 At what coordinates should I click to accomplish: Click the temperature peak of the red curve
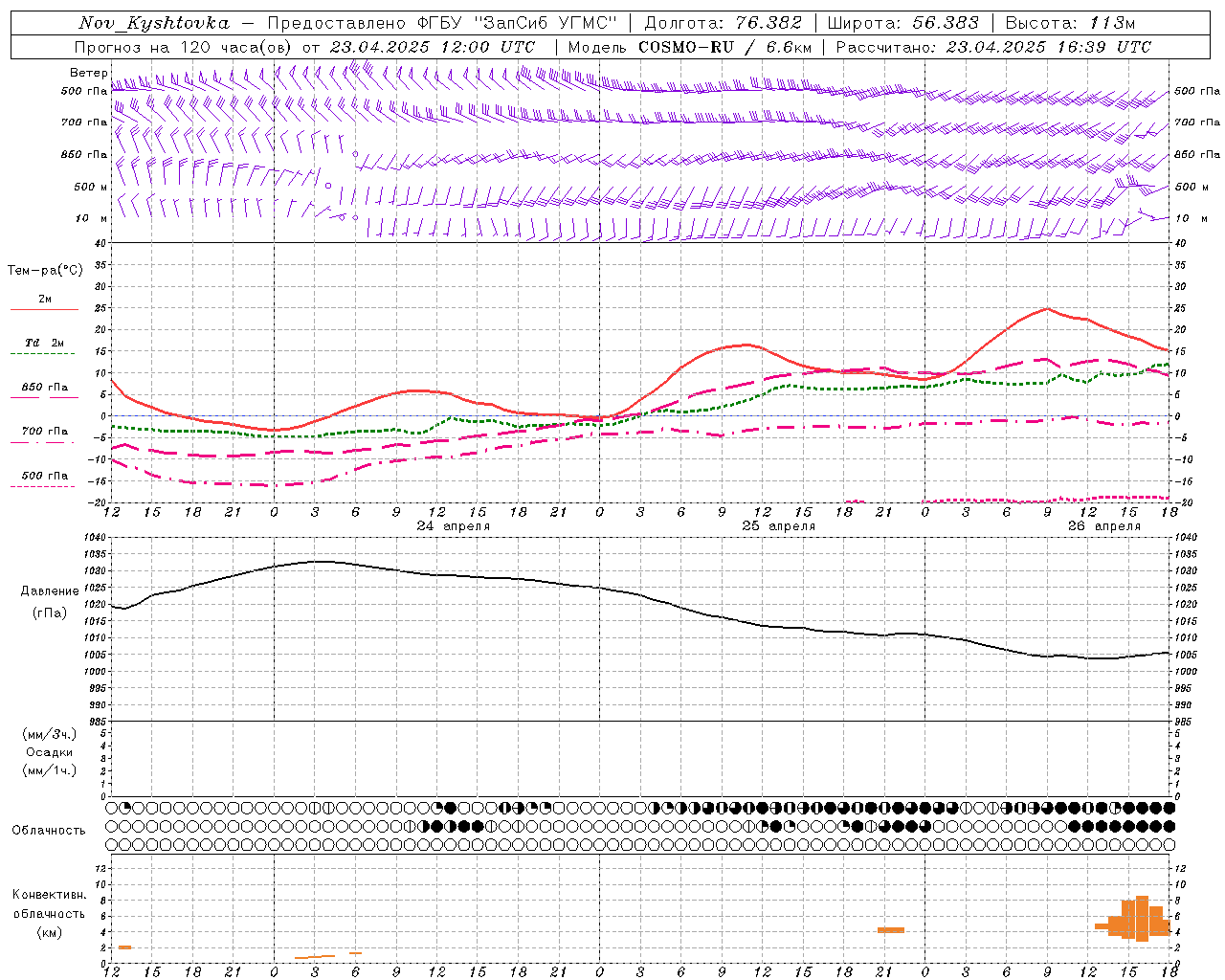click(x=1047, y=308)
